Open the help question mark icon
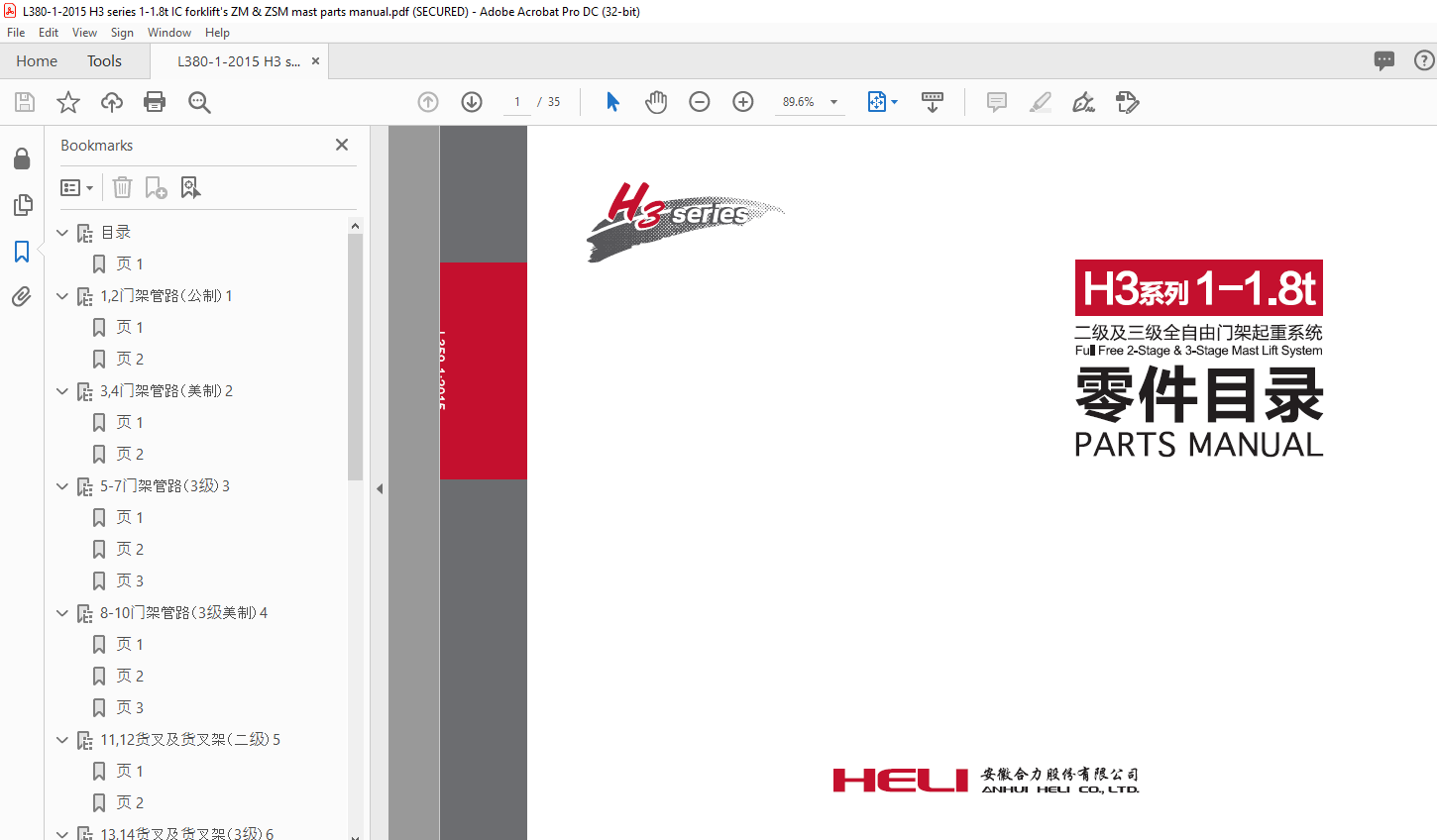Screen dimensions: 1437x840 (1424, 60)
